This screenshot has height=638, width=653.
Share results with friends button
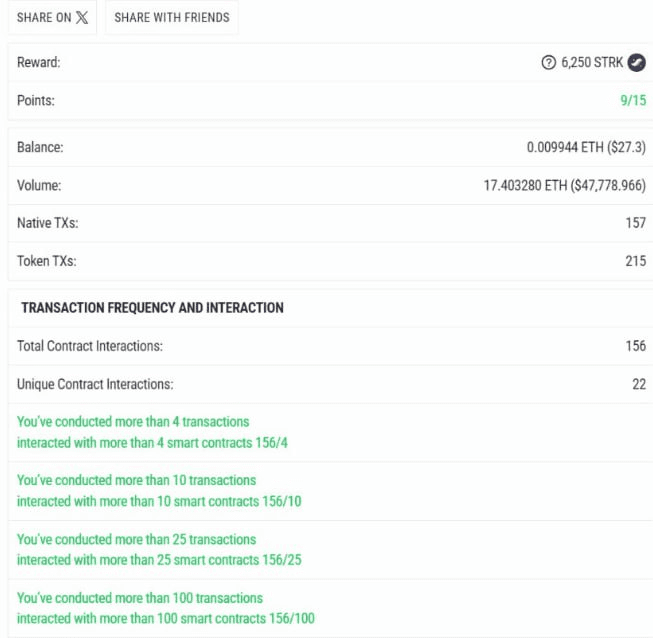pos(172,17)
